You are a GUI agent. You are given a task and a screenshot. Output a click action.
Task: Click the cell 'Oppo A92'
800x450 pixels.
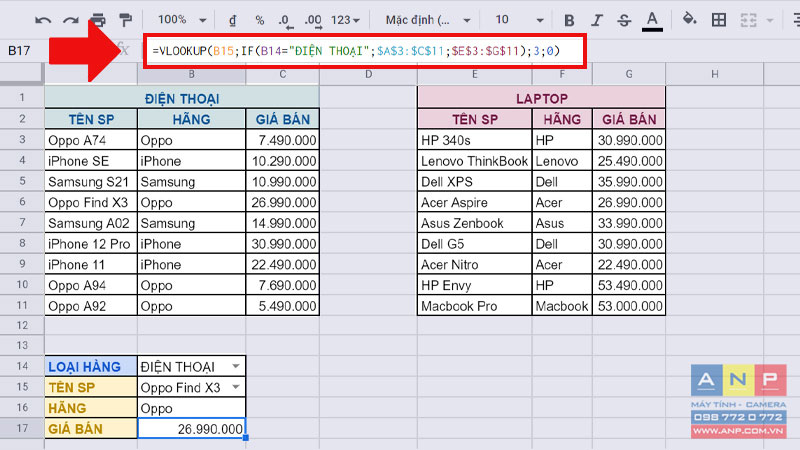point(91,306)
